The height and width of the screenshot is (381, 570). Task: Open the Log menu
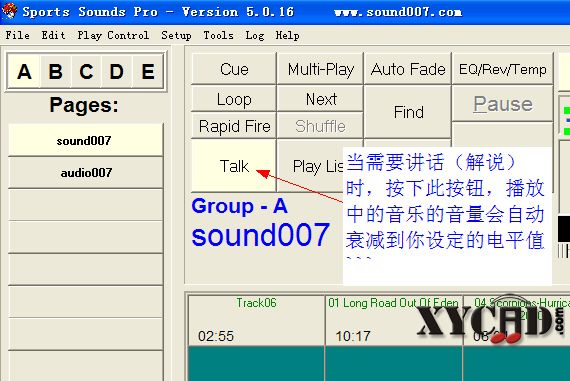pyautogui.click(x=255, y=35)
